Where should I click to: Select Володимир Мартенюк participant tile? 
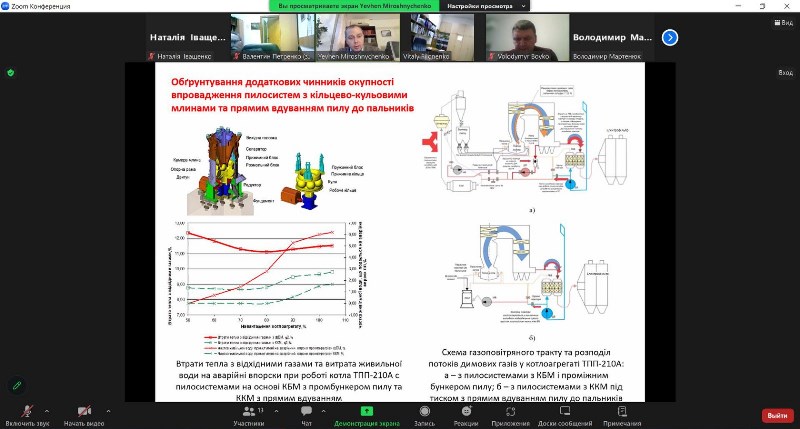(612, 38)
